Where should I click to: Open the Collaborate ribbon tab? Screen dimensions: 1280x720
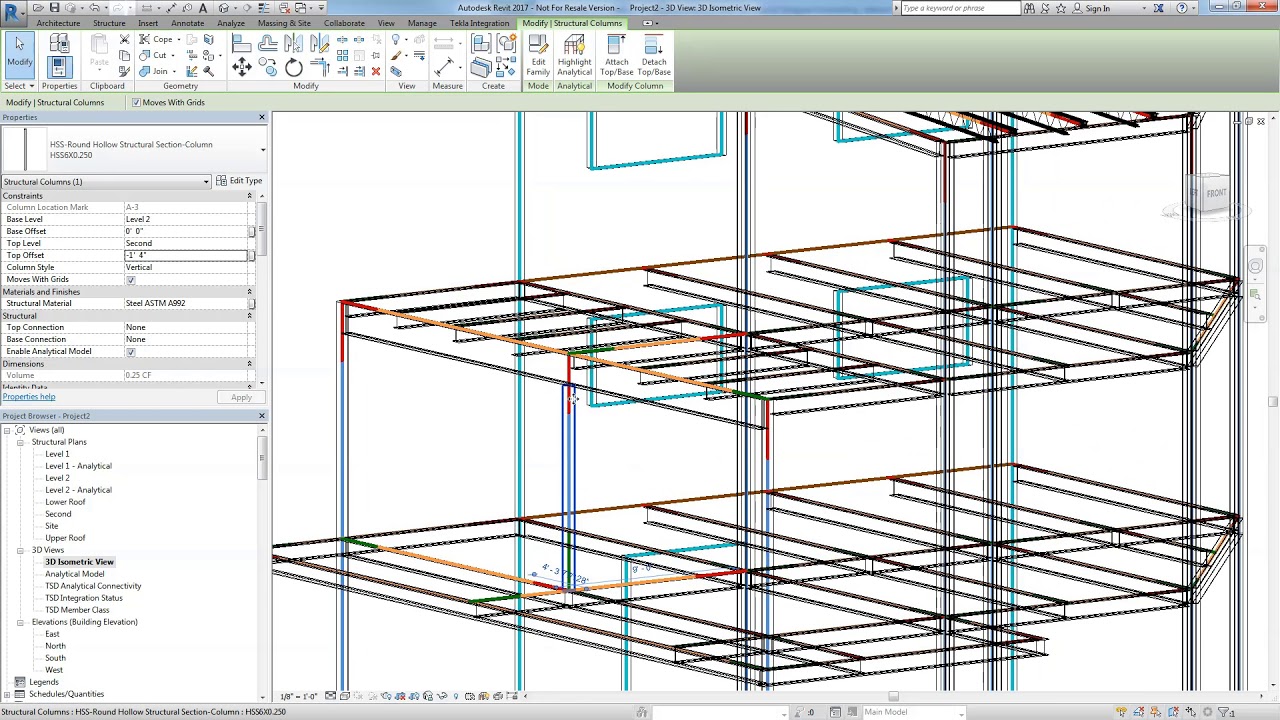(344, 23)
